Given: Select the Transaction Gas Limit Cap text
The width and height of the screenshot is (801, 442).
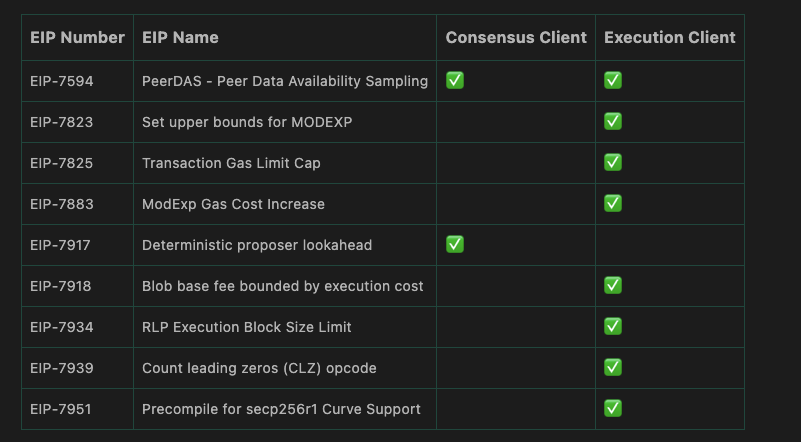Looking at the screenshot, I should [x=231, y=163].
